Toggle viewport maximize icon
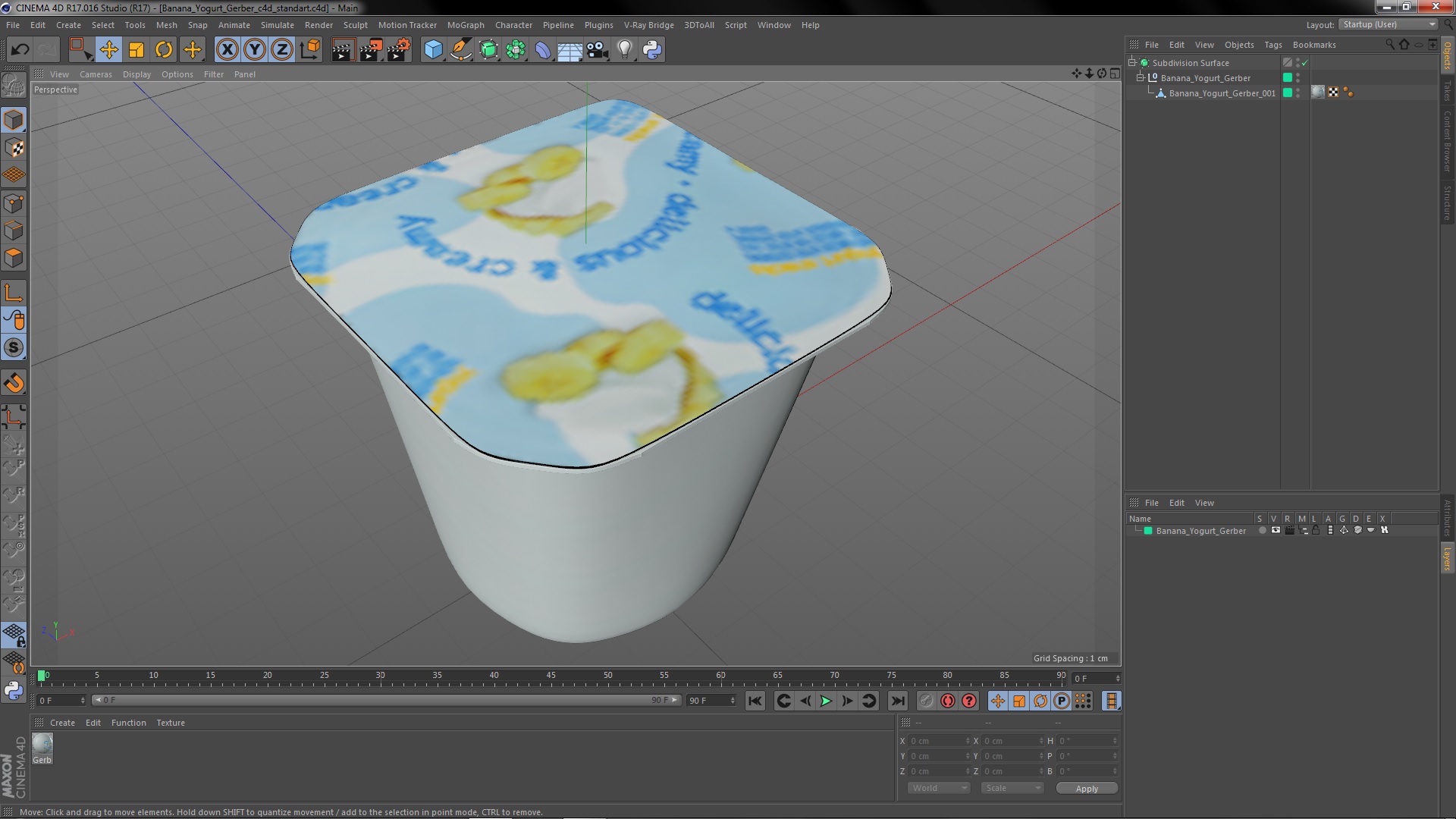The width and height of the screenshot is (1456, 819). point(1115,74)
